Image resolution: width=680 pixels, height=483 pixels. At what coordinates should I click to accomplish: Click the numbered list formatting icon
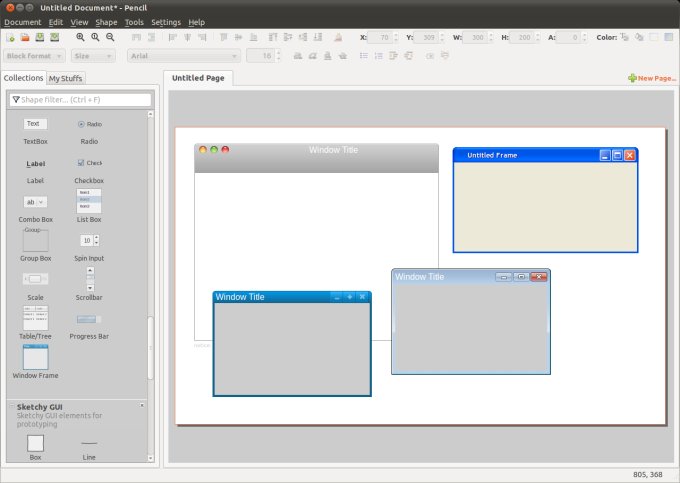379,55
